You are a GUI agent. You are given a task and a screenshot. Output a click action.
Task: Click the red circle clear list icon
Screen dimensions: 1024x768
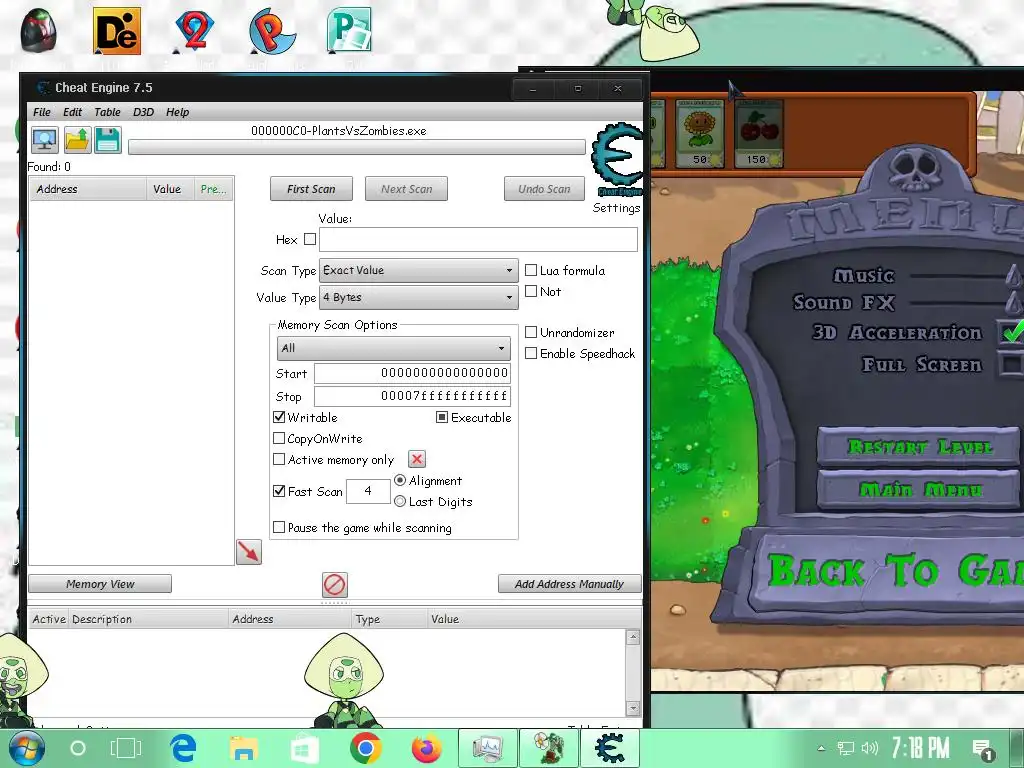click(x=334, y=584)
